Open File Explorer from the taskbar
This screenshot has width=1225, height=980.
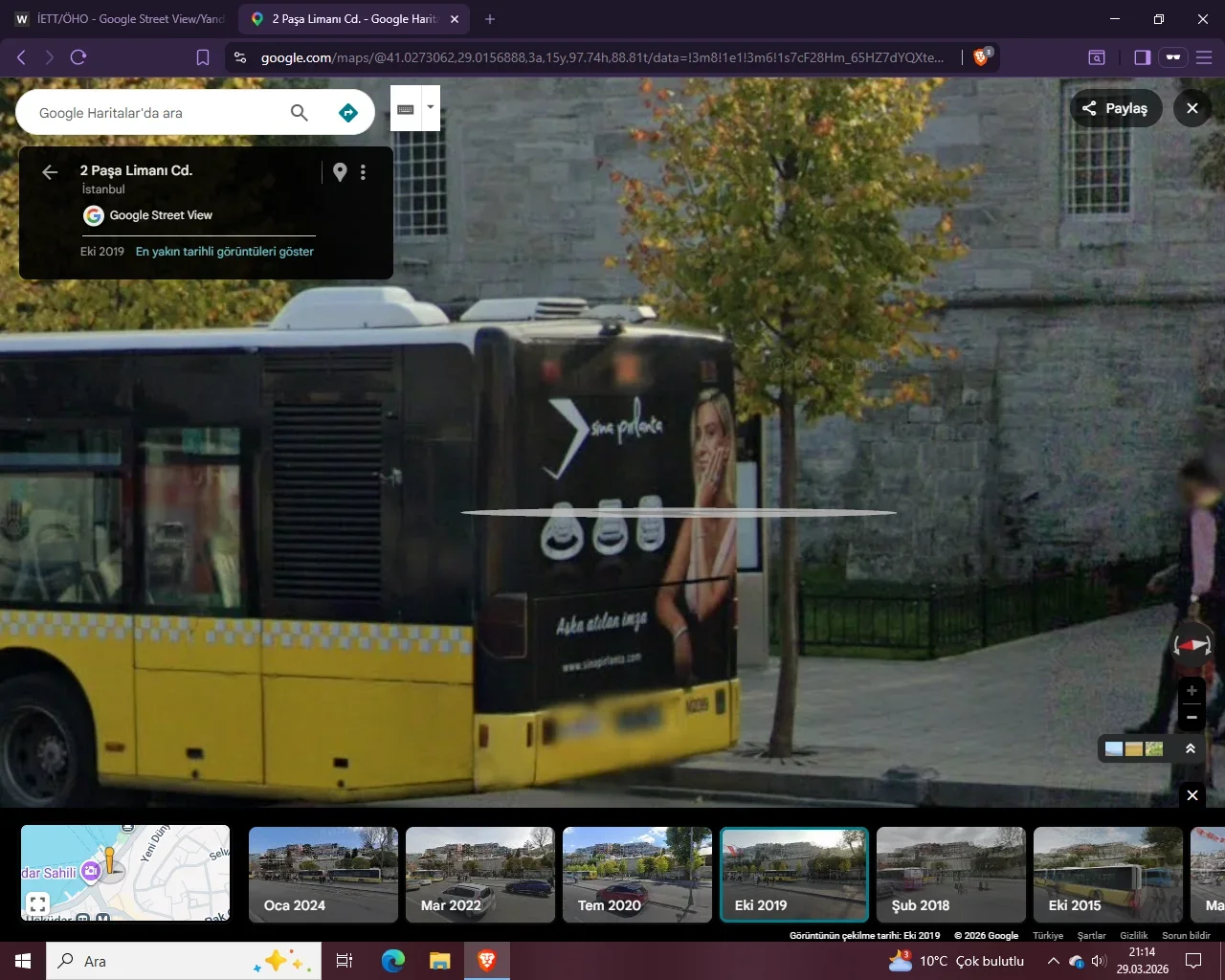[439, 961]
